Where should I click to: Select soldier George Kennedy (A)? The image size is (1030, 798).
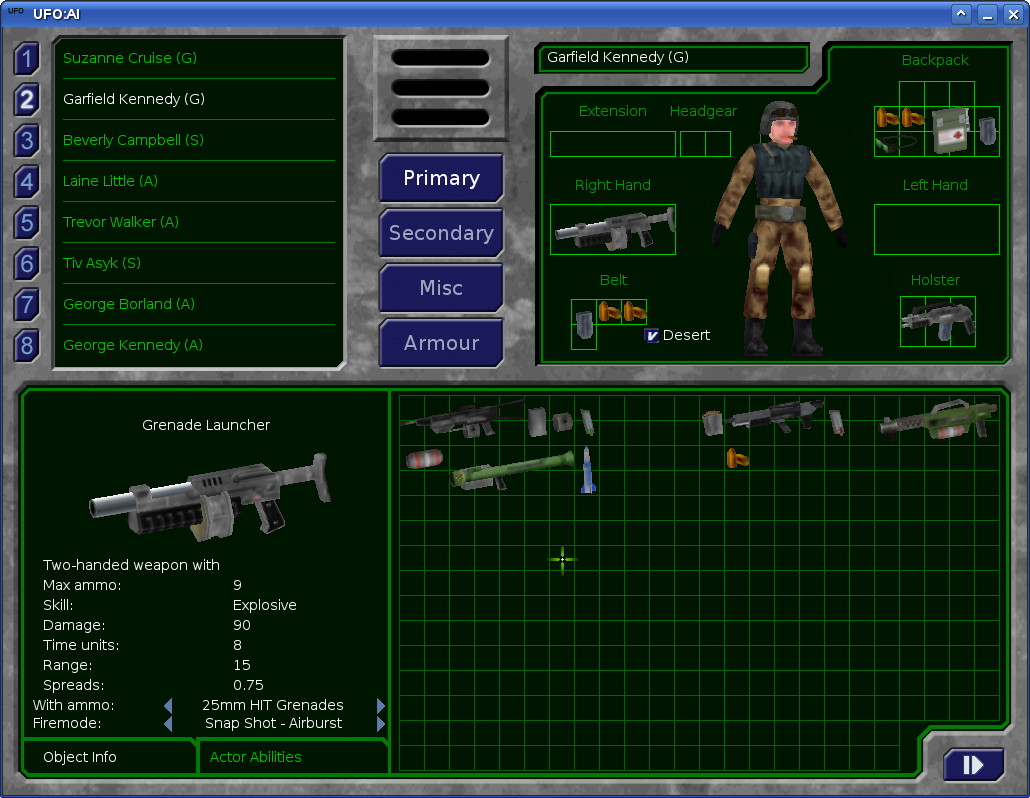point(199,345)
